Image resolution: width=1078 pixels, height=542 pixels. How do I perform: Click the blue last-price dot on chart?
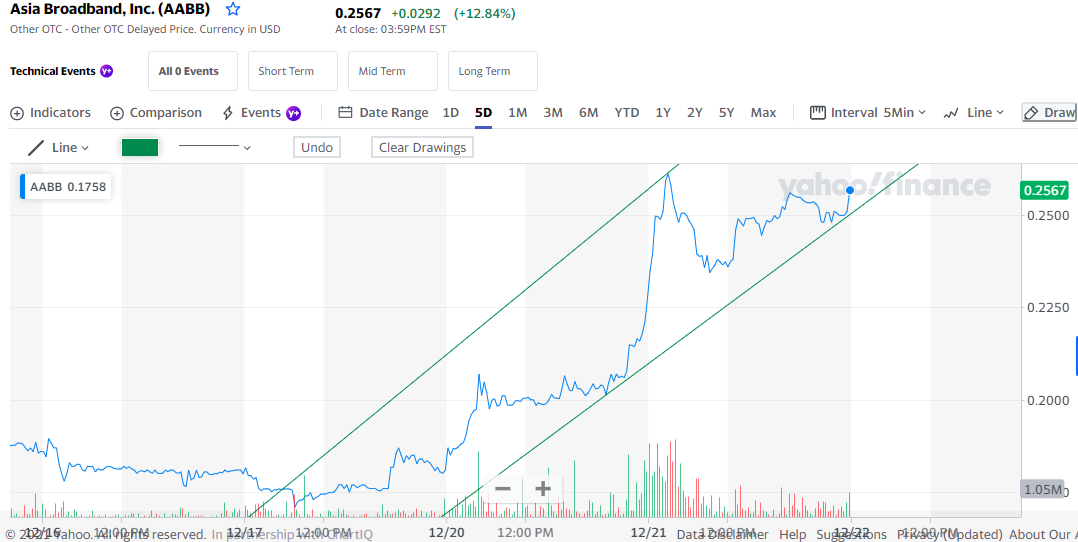(850, 190)
